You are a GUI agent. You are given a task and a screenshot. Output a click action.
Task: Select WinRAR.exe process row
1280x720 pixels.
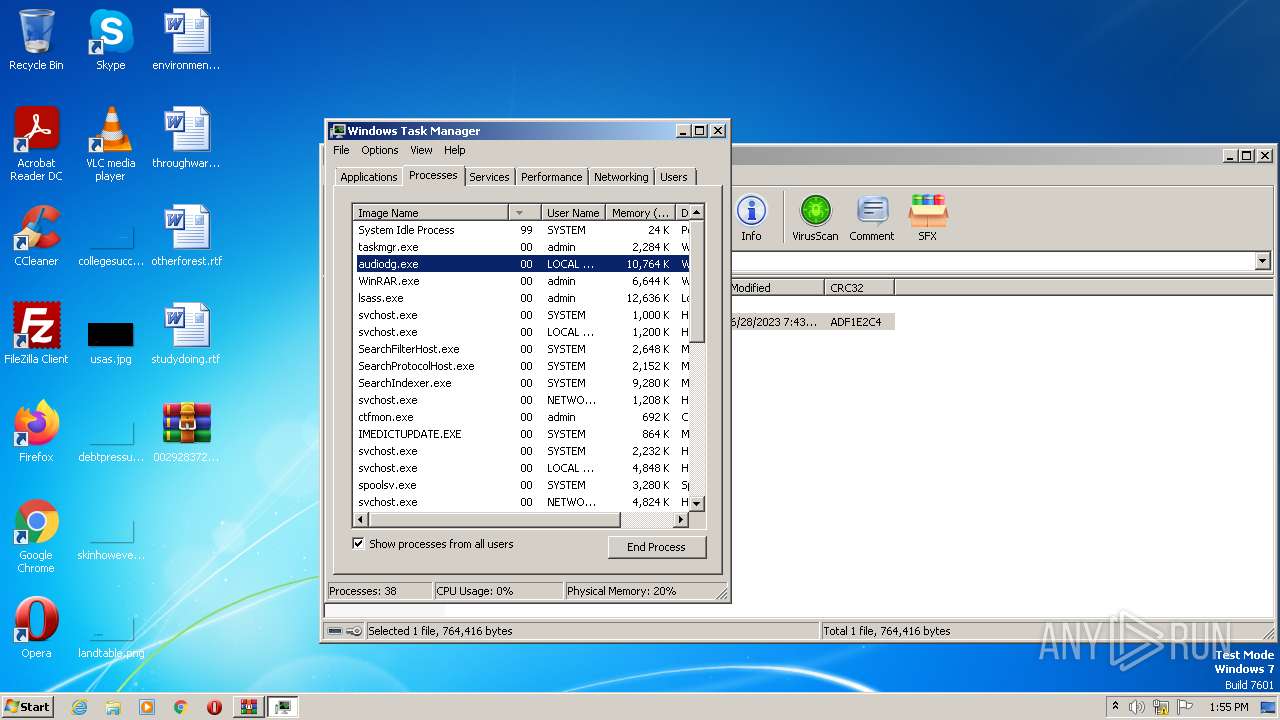[x=521, y=281]
